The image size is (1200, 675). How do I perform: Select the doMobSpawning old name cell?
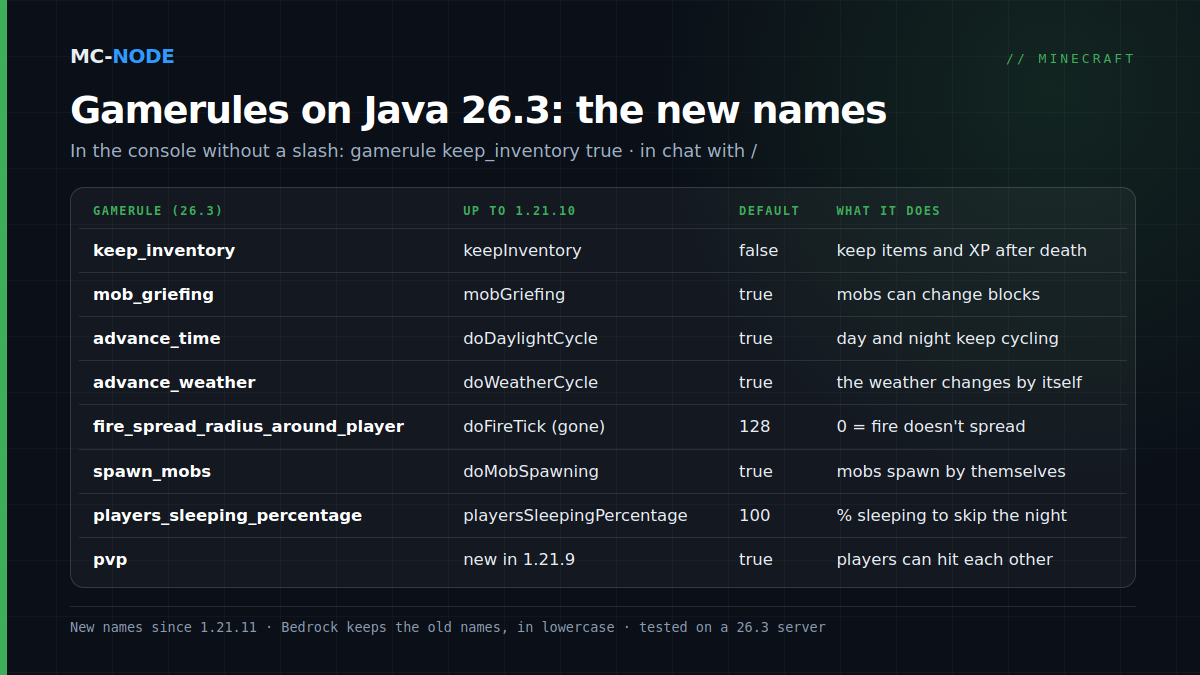point(531,471)
